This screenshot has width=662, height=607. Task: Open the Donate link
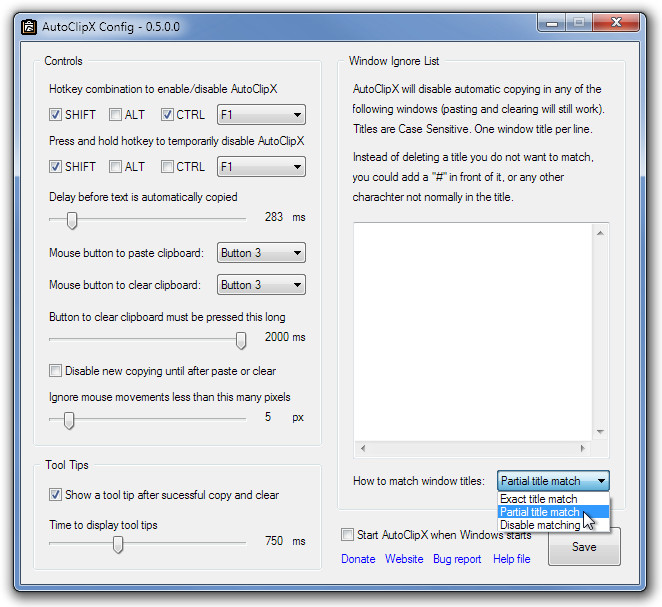tap(358, 559)
